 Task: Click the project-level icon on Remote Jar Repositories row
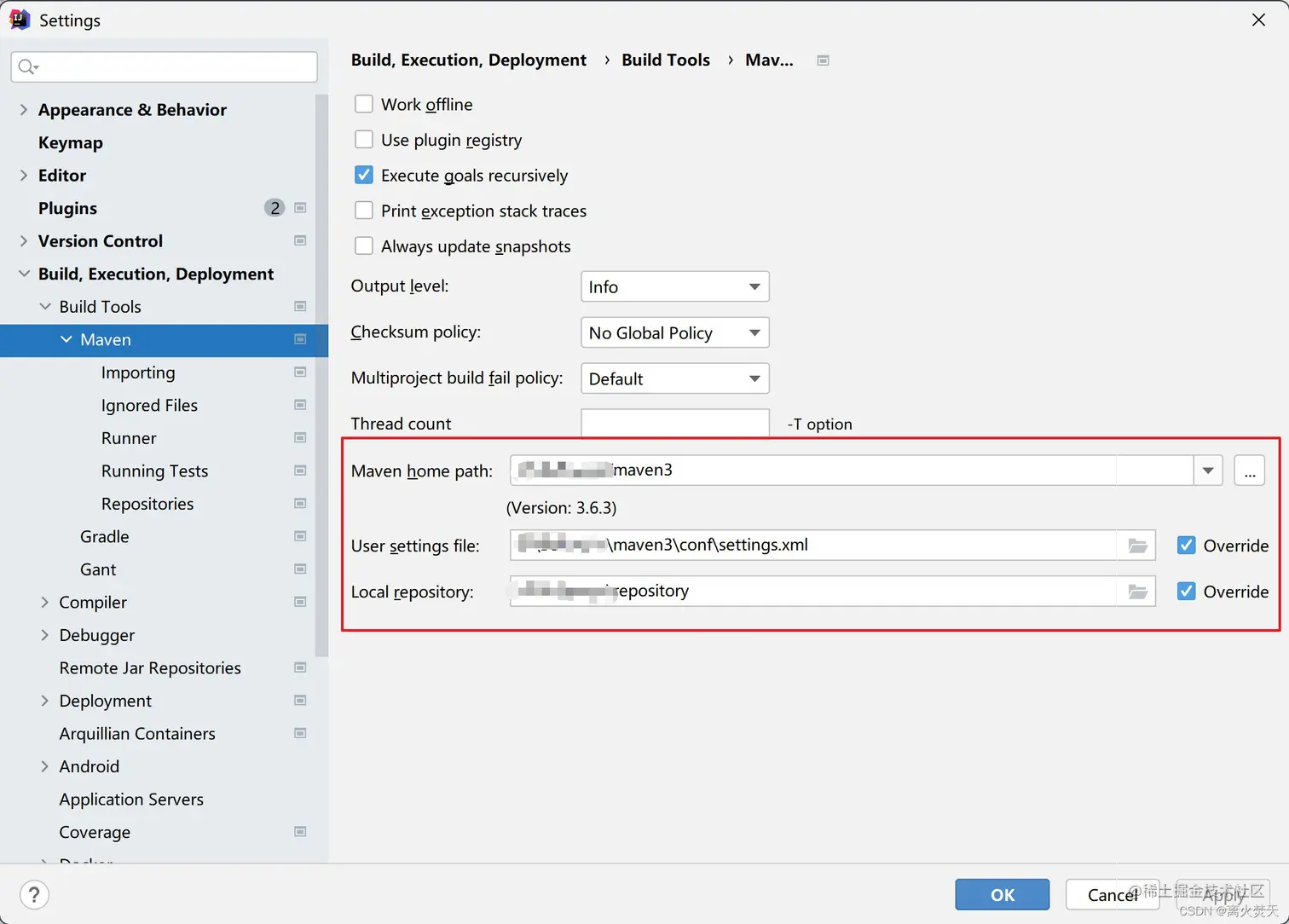click(300, 667)
